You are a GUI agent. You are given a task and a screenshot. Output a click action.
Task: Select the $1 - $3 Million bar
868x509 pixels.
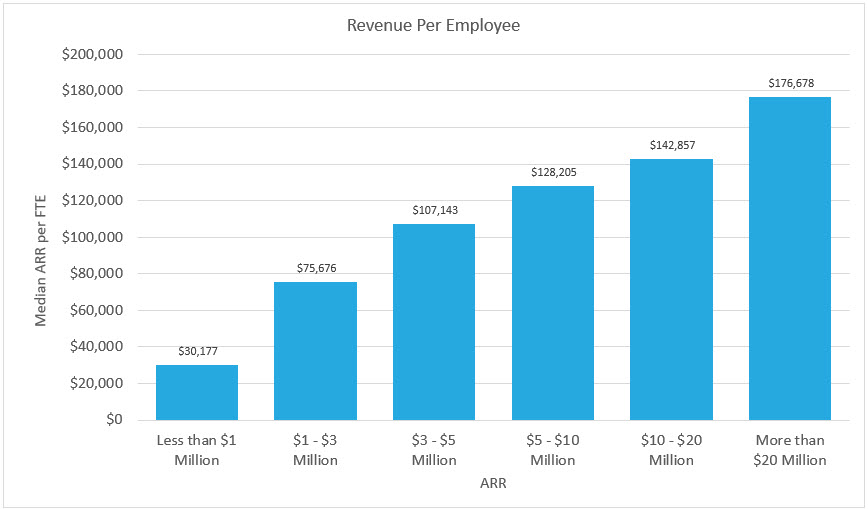point(316,351)
